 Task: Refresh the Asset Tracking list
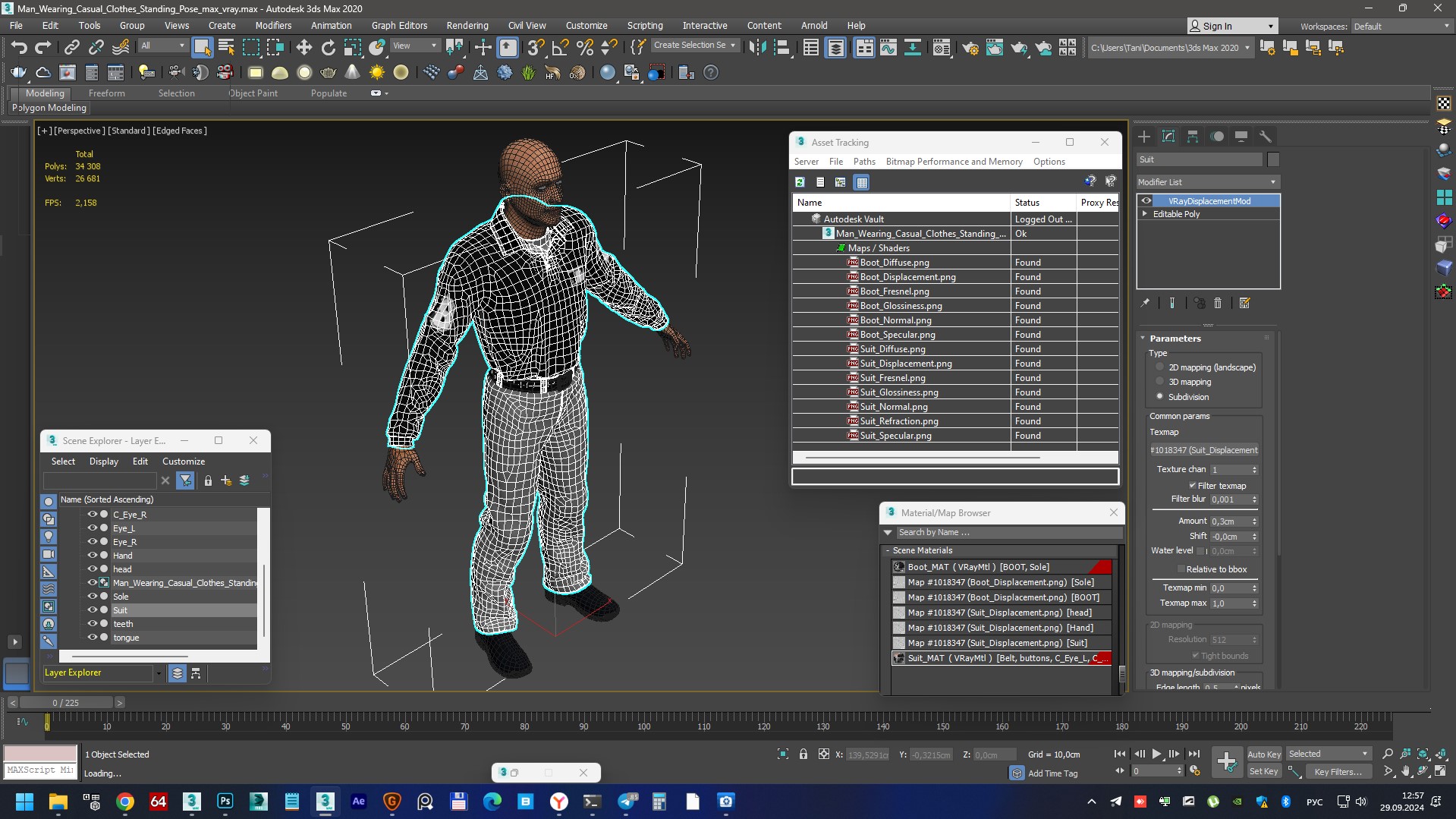click(x=800, y=182)
